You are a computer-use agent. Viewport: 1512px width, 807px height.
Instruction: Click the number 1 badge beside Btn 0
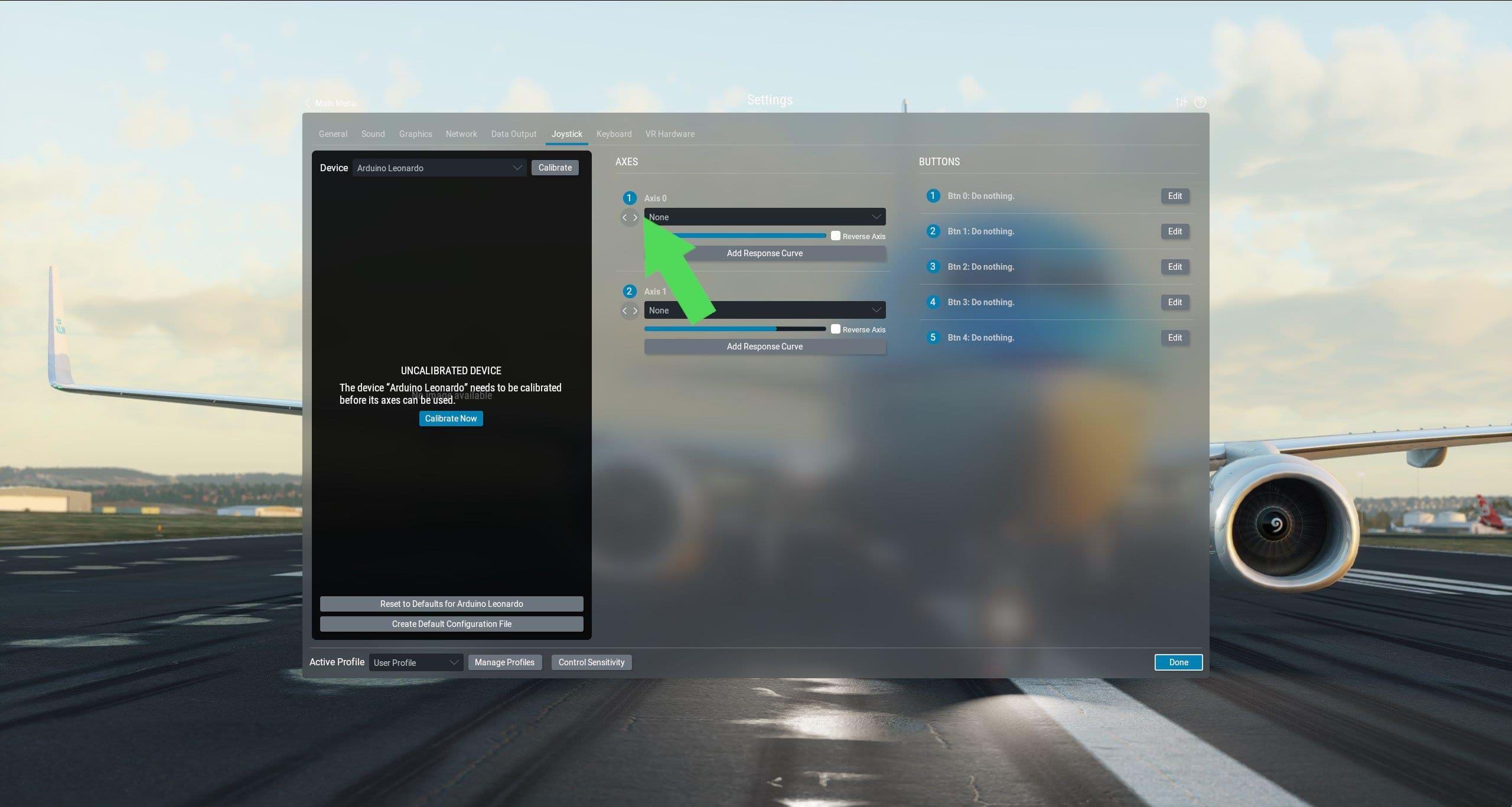coord(933,195)
